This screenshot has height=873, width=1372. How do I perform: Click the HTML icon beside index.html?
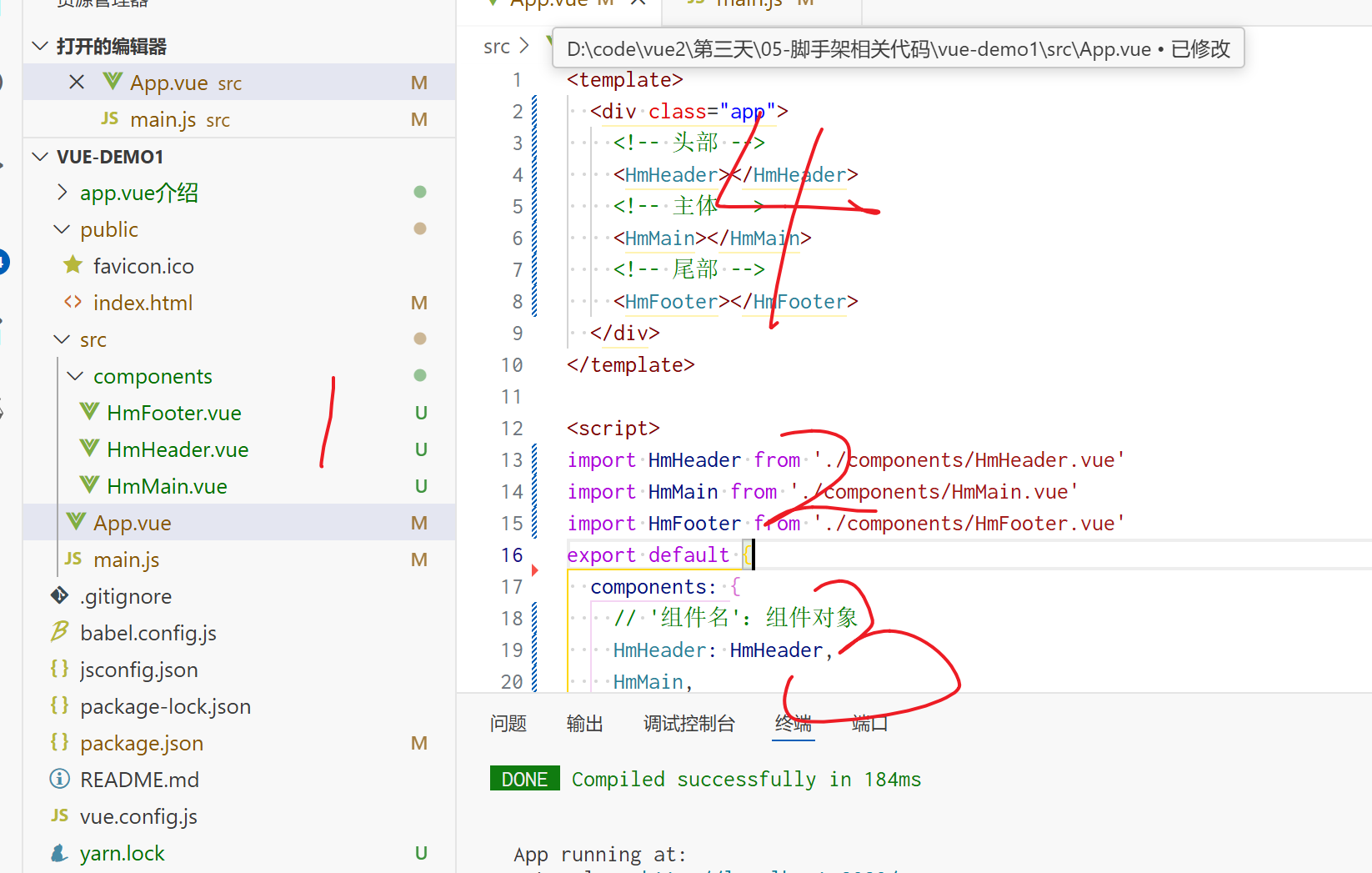coord(73,302)
